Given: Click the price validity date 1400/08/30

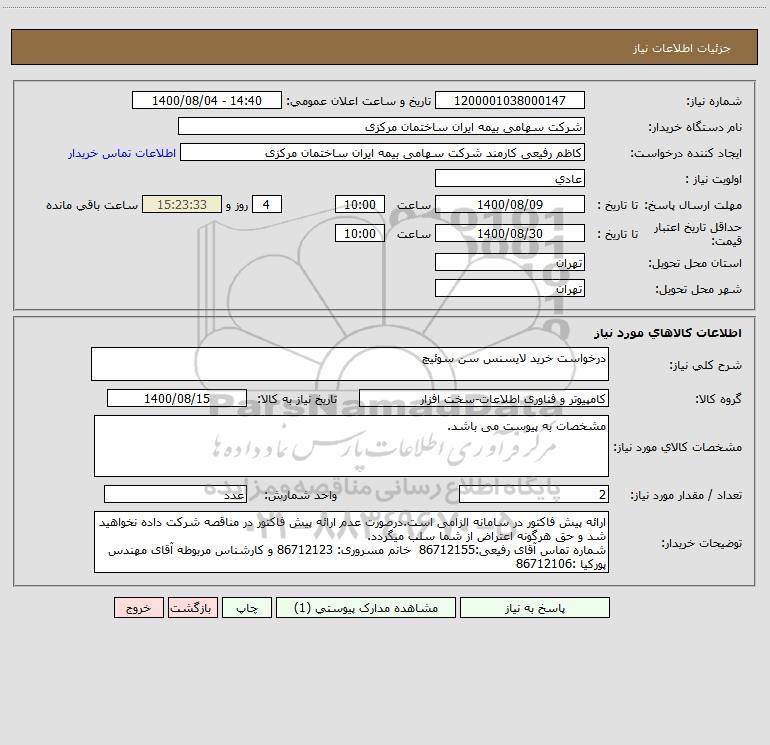Looking at the screenshot, I should tap(510, 233).
